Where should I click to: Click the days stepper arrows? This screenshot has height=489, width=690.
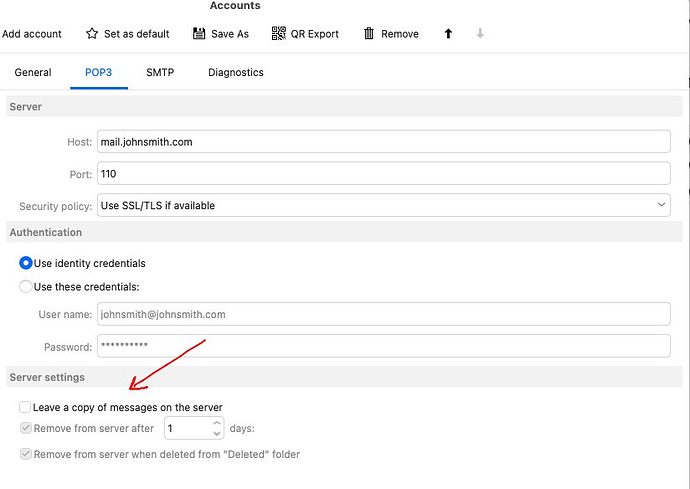coord(217,429)
